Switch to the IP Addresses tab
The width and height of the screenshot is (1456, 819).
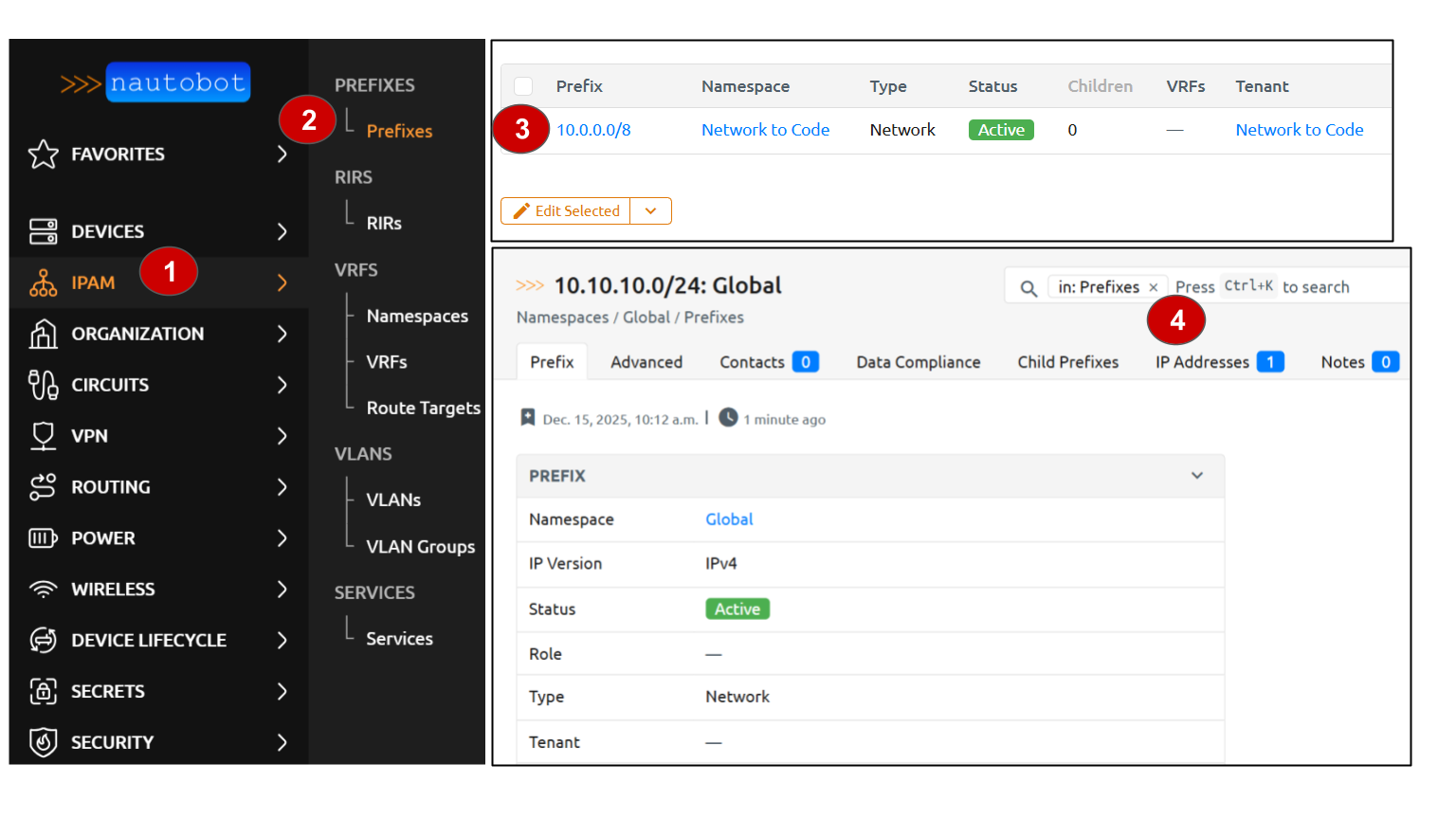tap(1201, 362)
